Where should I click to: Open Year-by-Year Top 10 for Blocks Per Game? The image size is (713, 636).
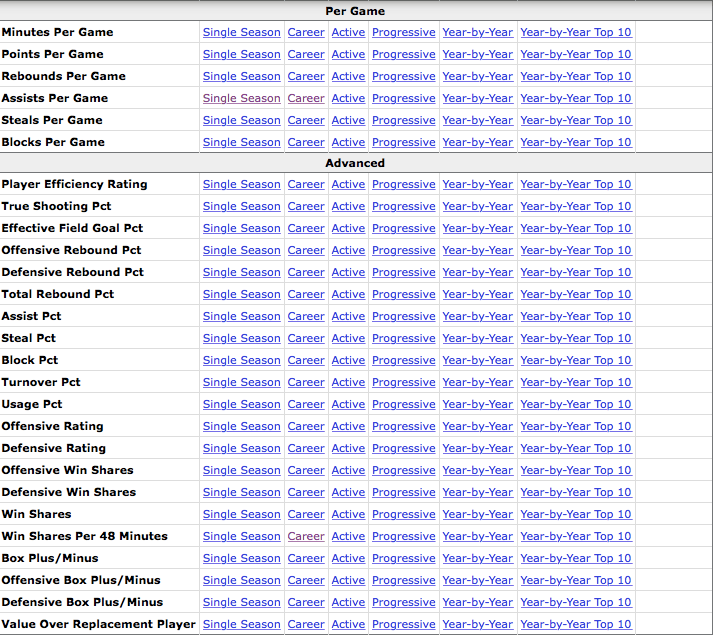(575, 142)
